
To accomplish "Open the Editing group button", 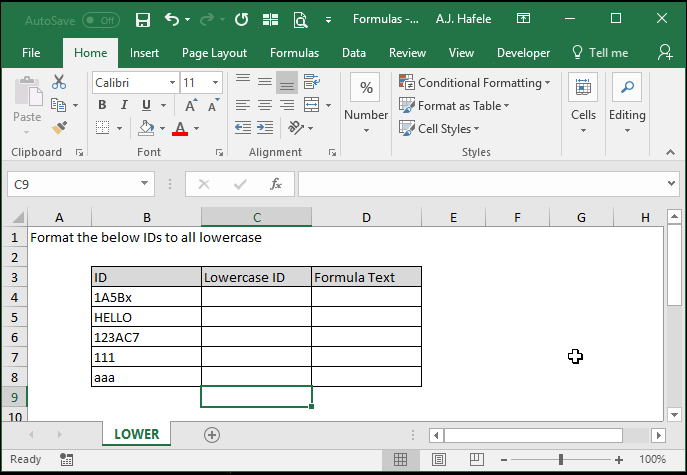I will pos(627,104).
